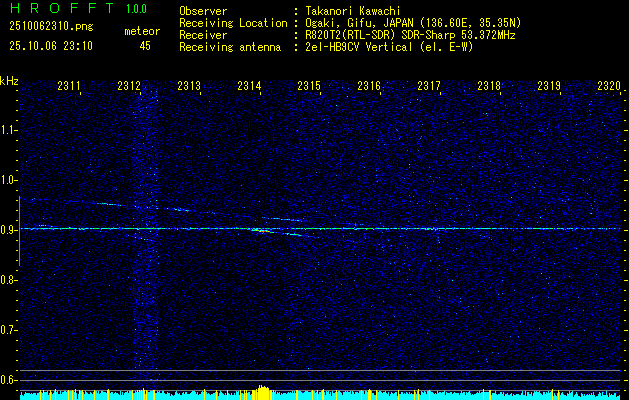Click the 0.9 kHz frequency label
Image resolution: width=629 pixels, height=400 pixels.
point(8,230)
